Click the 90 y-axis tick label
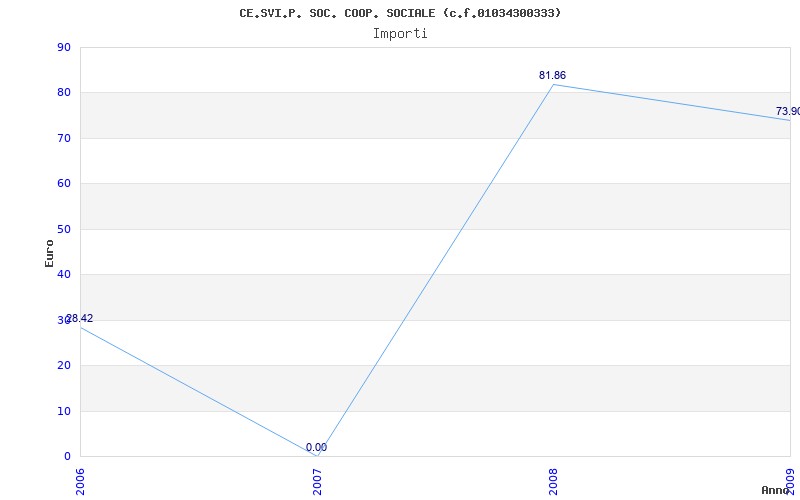The height and width of the screenshot is (500, 800). click(64, 47)
